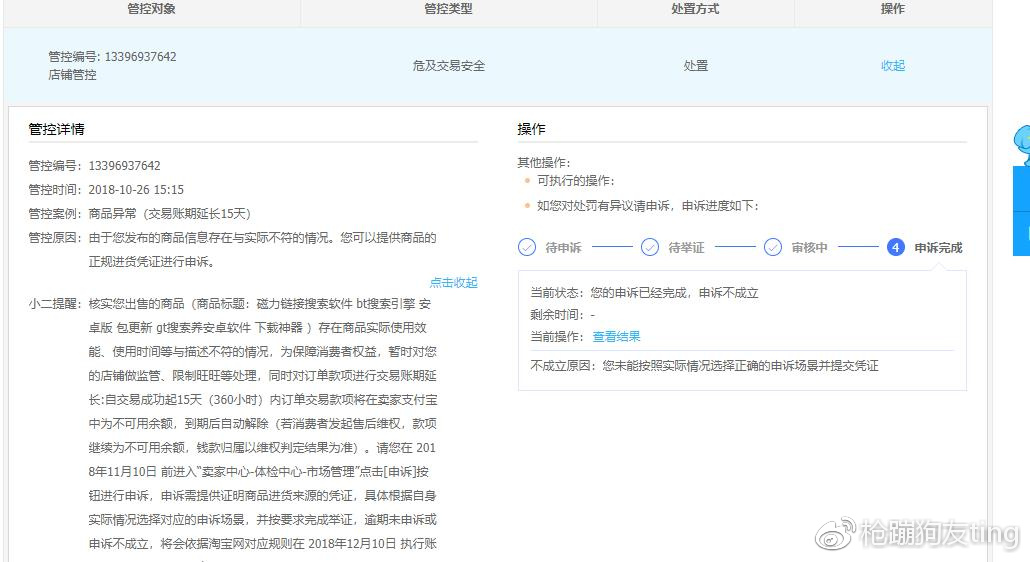Click the 操作 table column header
1030x562 pixels.
(x=892, y=9)
